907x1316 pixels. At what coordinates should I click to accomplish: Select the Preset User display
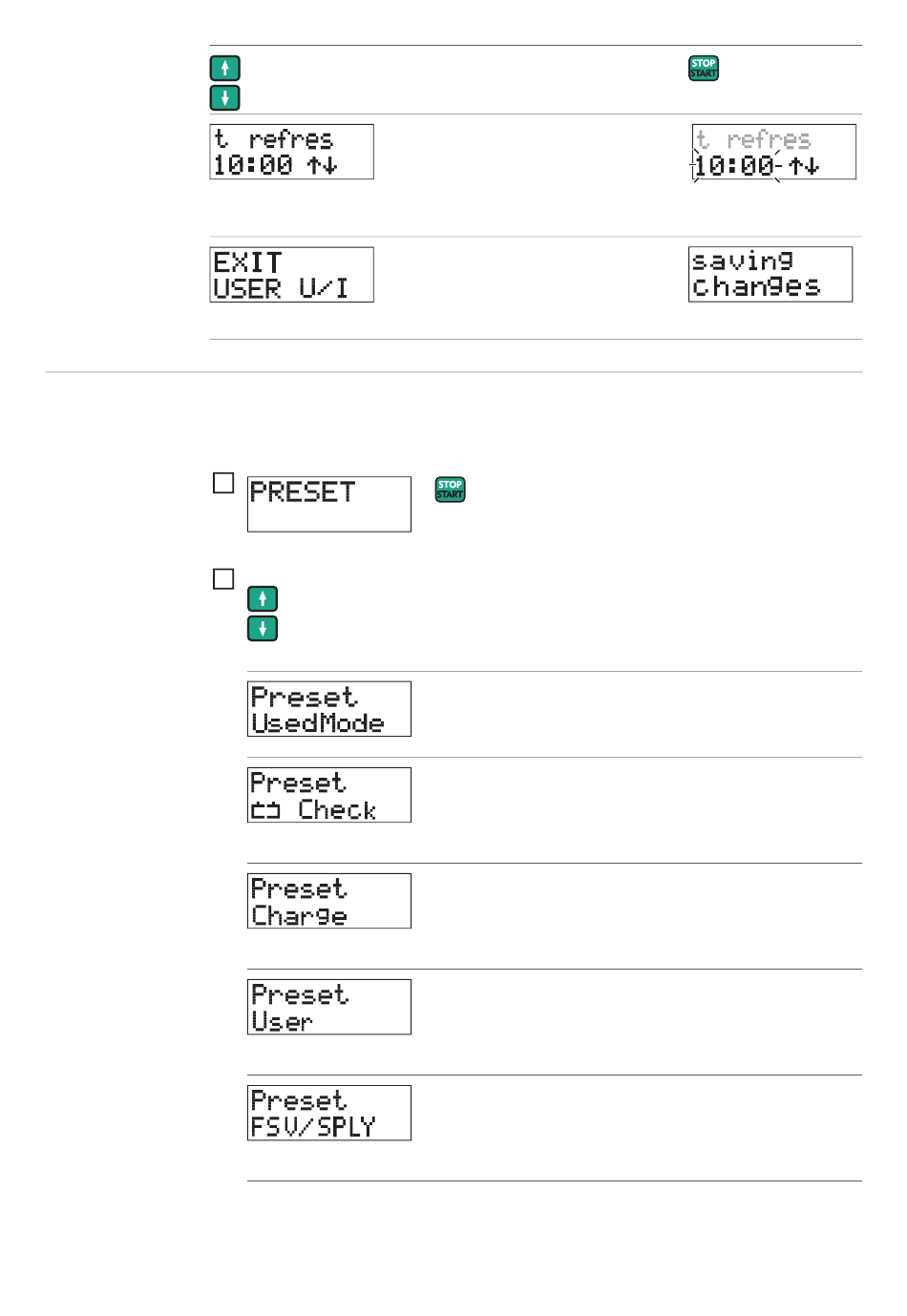pyautogui.click(x=329, y=1007)
